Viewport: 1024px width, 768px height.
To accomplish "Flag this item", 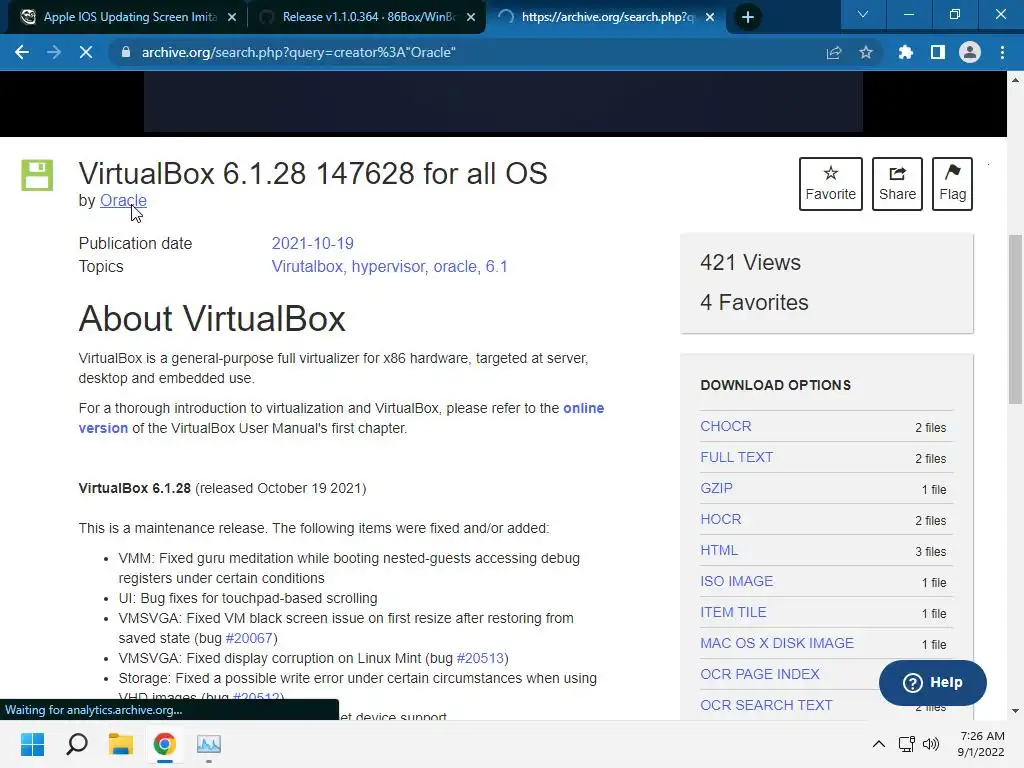I will coord(952,184).
